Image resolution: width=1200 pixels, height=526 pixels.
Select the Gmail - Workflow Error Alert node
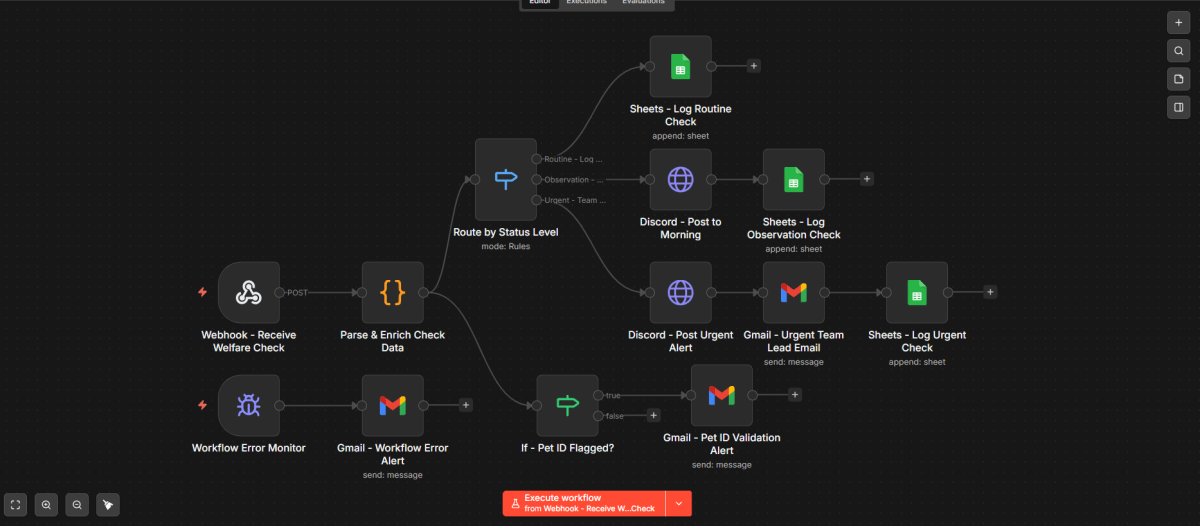pos(392,405)
